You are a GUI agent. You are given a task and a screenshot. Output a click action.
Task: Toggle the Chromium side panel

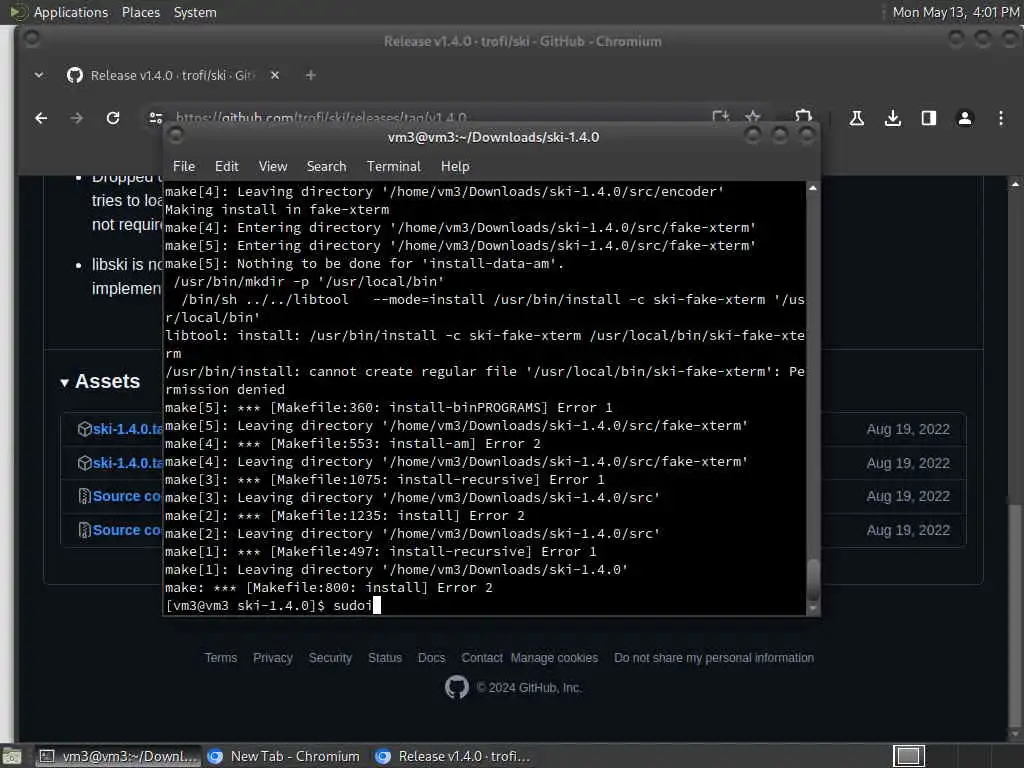pyautogui.click(x=929, y=118)
